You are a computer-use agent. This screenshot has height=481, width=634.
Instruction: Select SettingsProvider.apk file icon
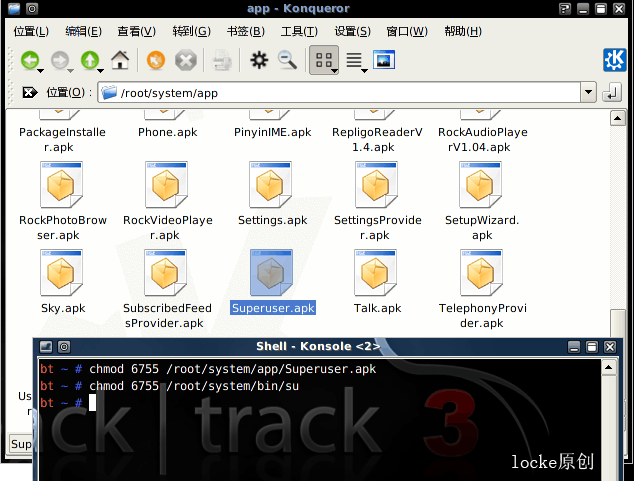coord(376,185)
